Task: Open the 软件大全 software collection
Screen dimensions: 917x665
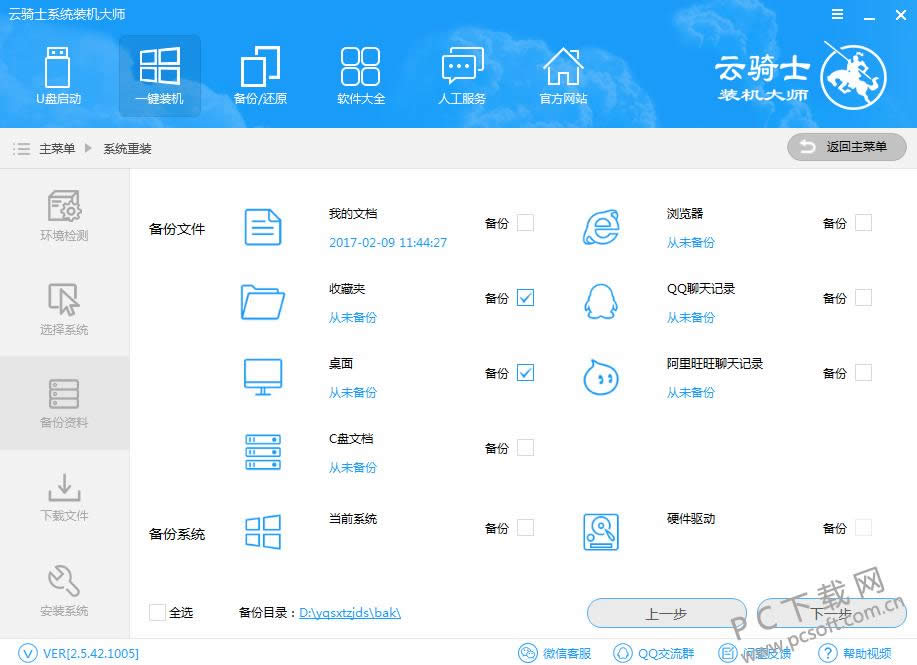Action: click(x=361, y=76)
